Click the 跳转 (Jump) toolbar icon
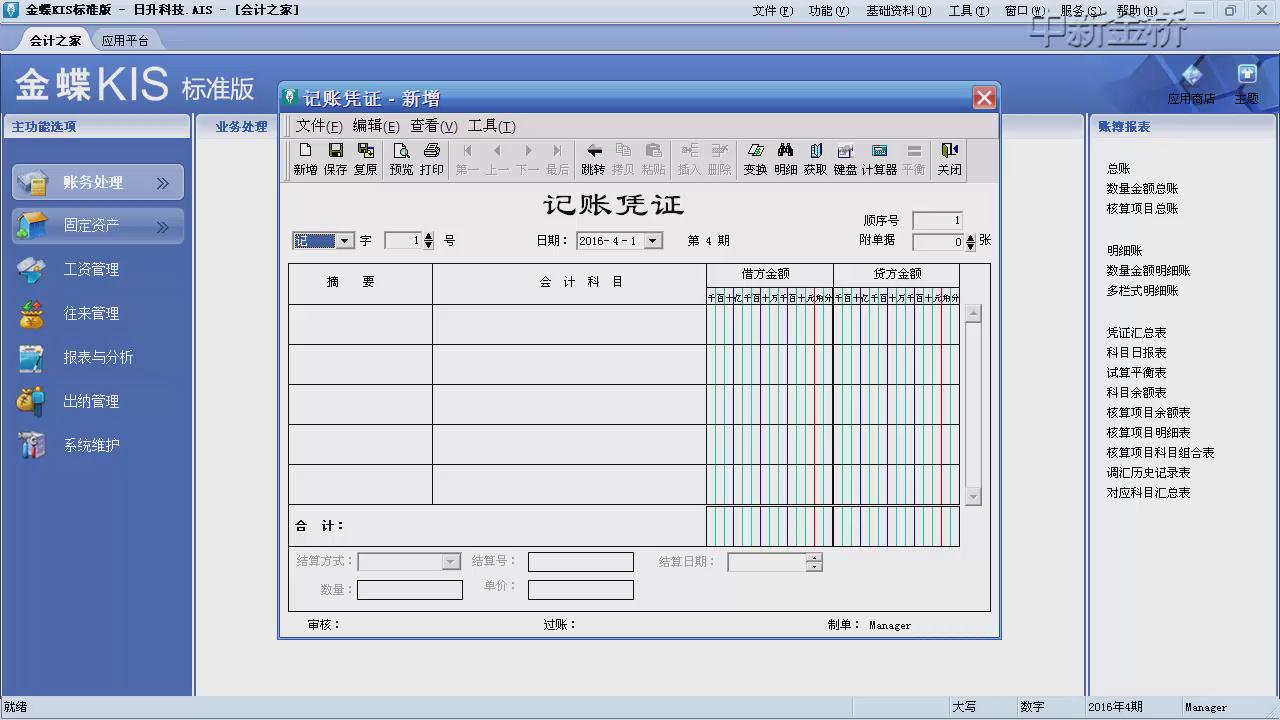Viewport: 1280px width, 720px height. click(593, 159)
